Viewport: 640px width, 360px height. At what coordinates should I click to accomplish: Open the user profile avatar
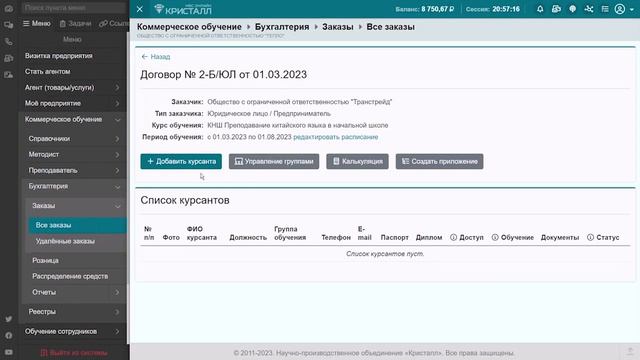click(x=620, y=9)
